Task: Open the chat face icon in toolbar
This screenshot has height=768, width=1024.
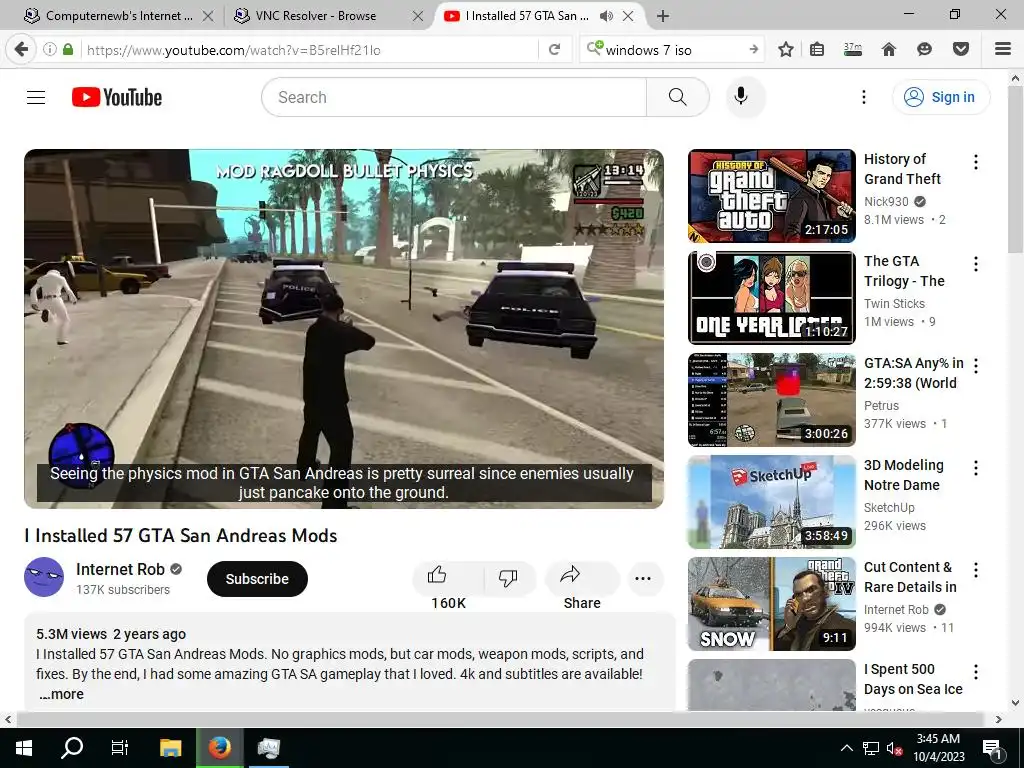Action: pos(924,50)
